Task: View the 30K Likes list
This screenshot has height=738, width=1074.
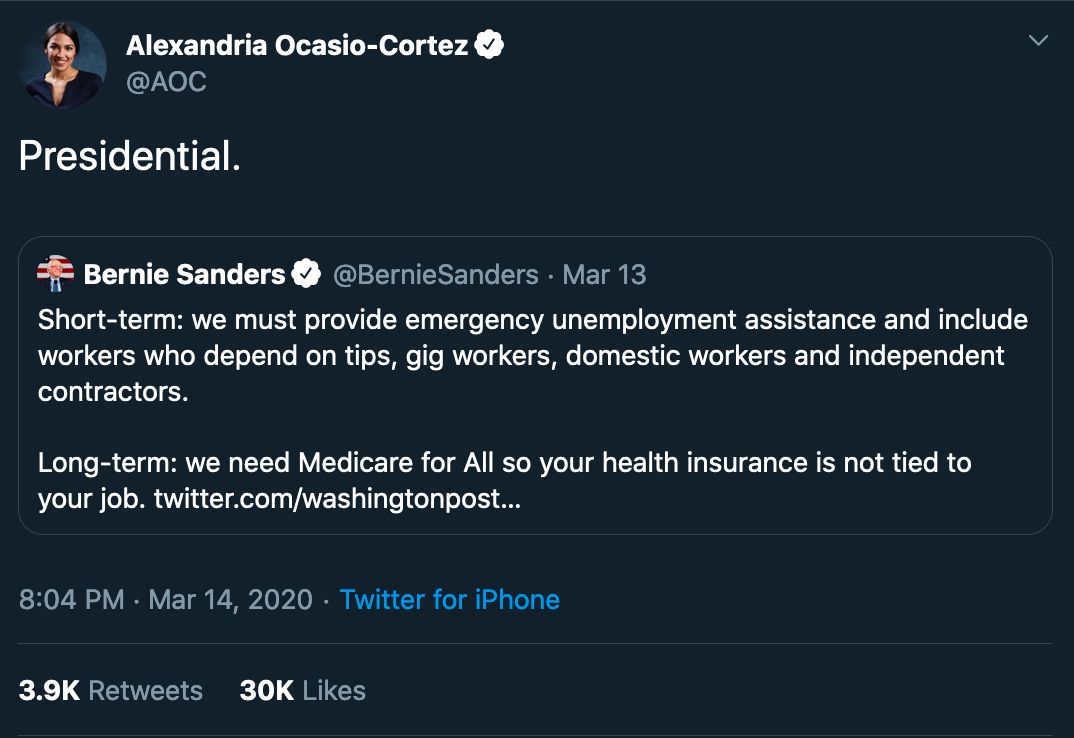Action: [301, 690]
